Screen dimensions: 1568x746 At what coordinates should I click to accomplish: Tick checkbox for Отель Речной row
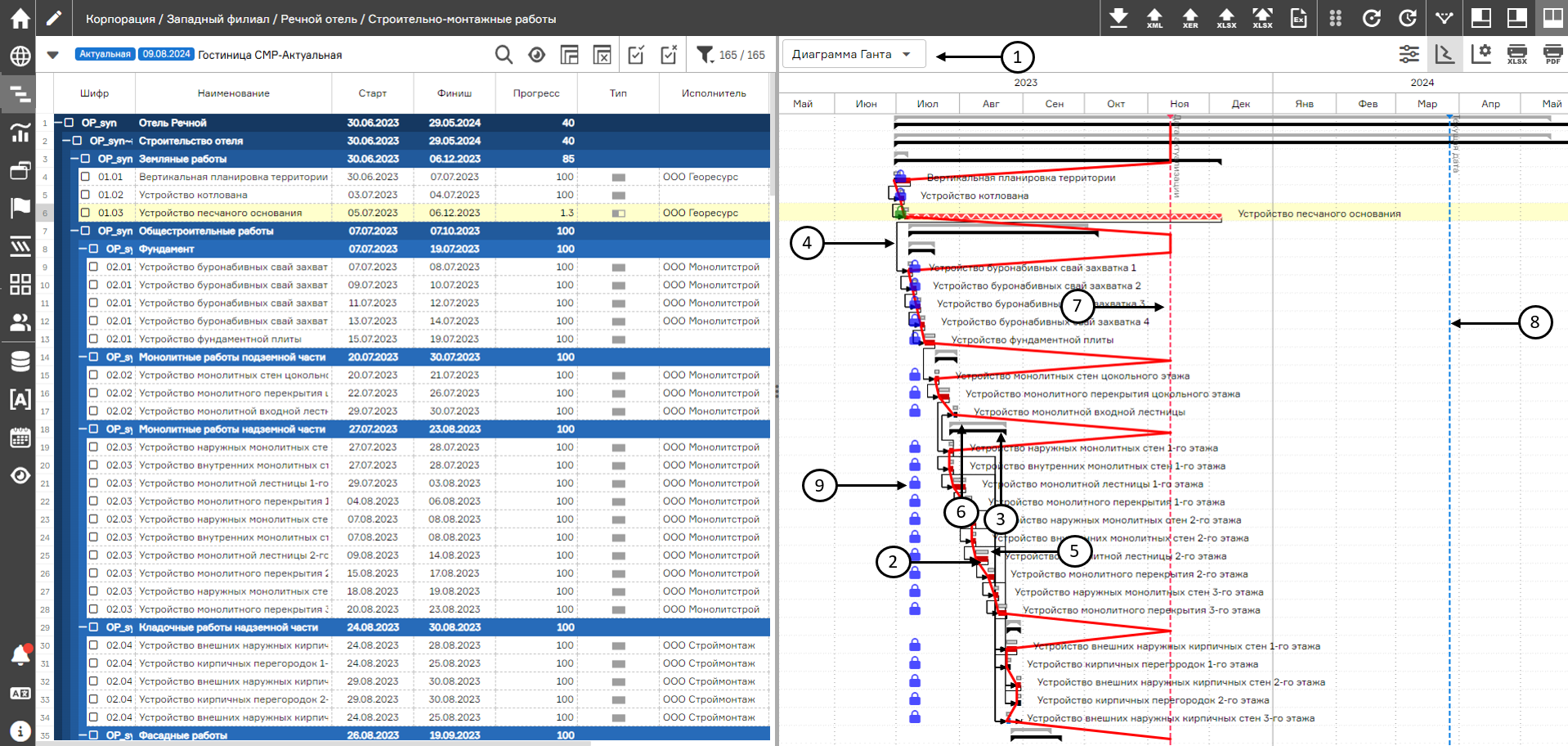[x=69, y=123]
